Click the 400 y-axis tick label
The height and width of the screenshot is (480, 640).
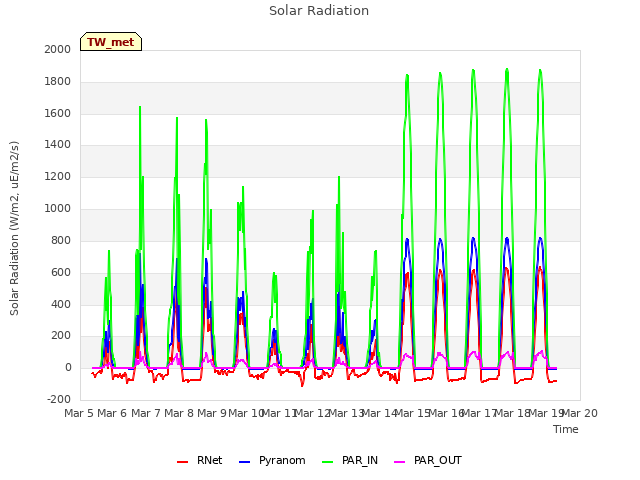coord(61,304)
